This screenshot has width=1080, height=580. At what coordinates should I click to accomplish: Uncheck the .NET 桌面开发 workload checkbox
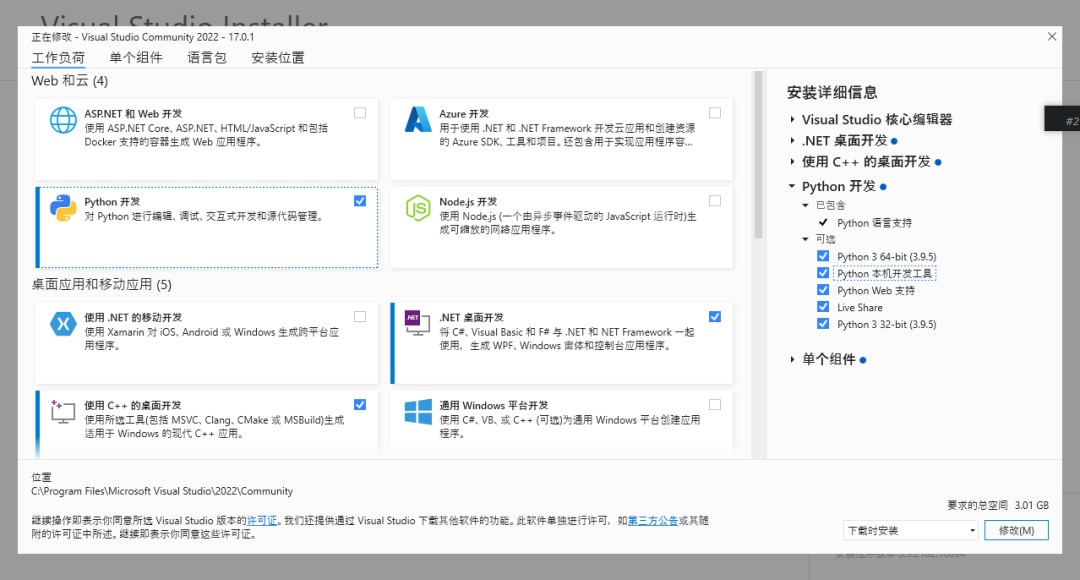tap(715, 317)
